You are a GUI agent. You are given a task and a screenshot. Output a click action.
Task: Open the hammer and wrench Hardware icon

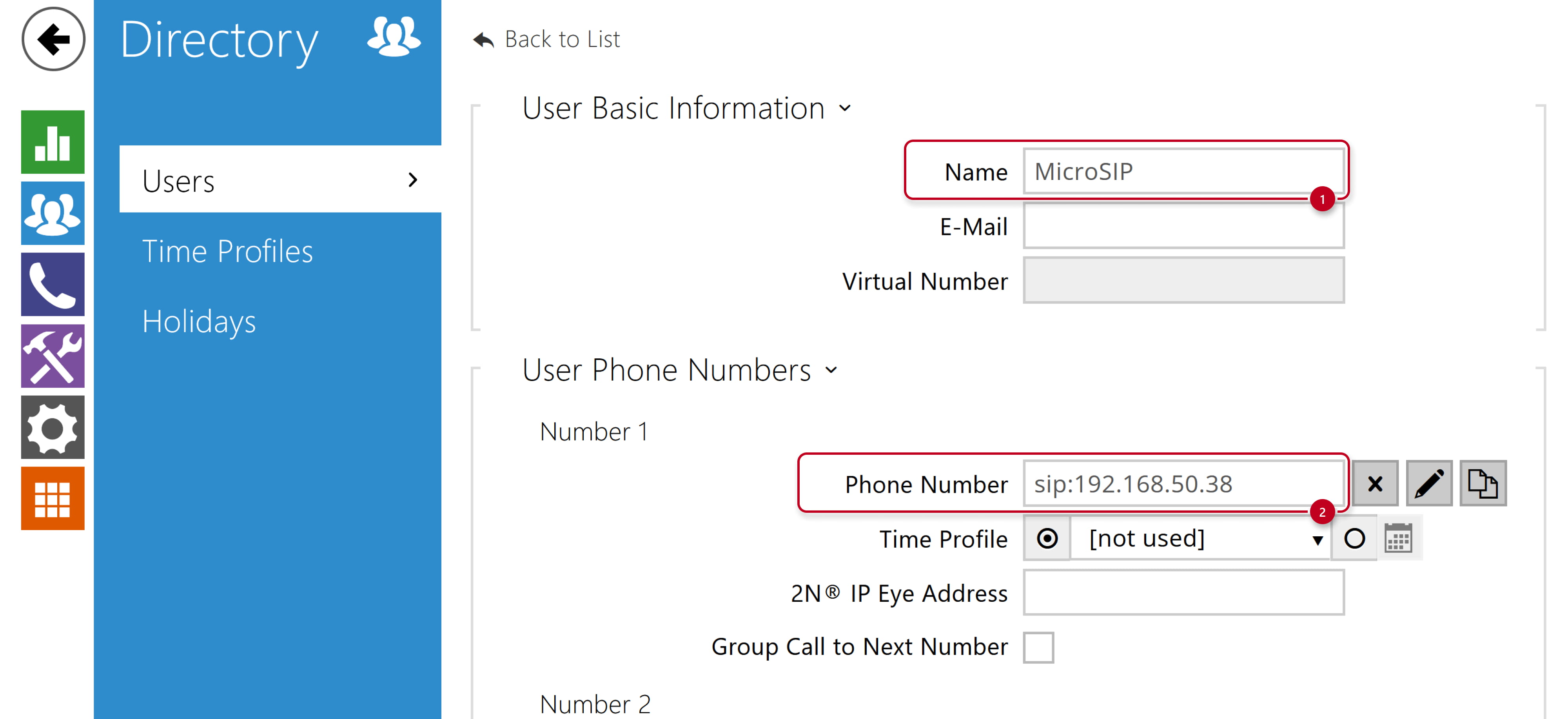[x=53, y=356]
